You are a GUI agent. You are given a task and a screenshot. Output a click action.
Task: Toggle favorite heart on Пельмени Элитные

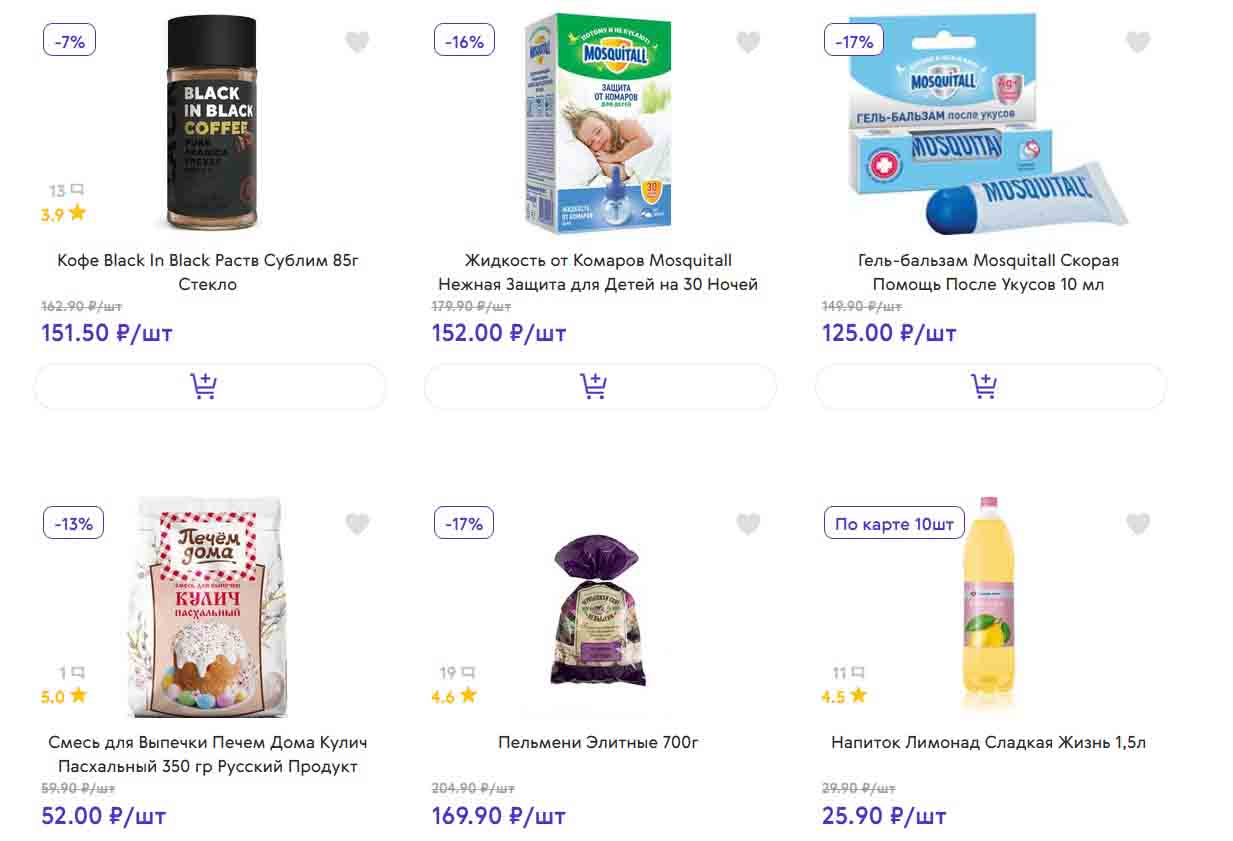coord(748,524)
